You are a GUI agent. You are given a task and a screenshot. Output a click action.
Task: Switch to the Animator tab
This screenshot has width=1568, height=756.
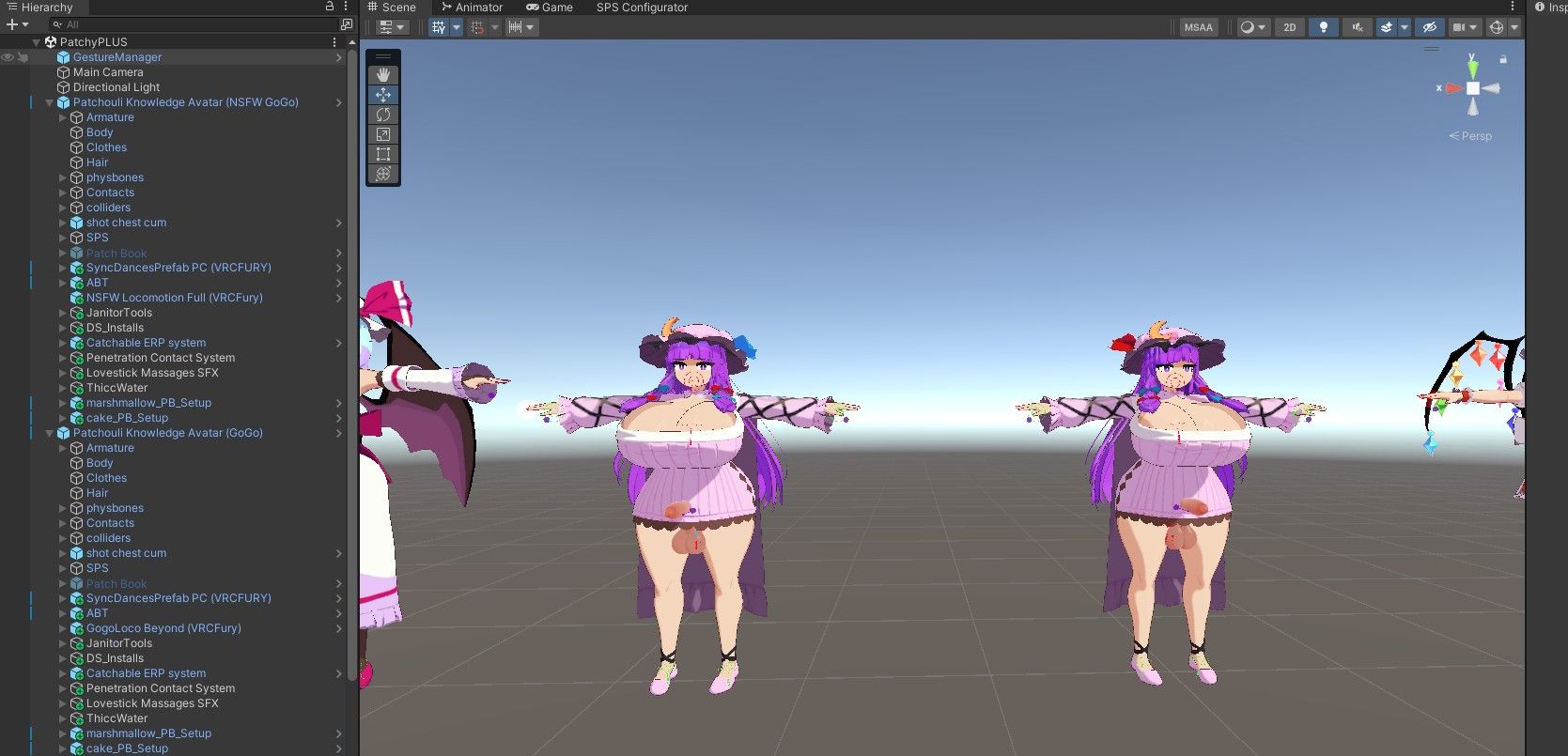coord(472,8)
